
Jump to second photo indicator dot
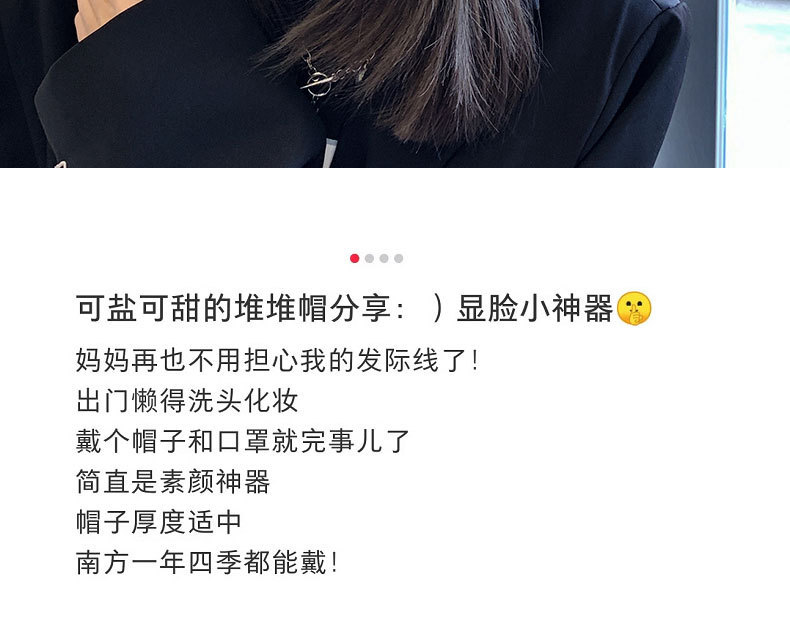pos(369,259)
